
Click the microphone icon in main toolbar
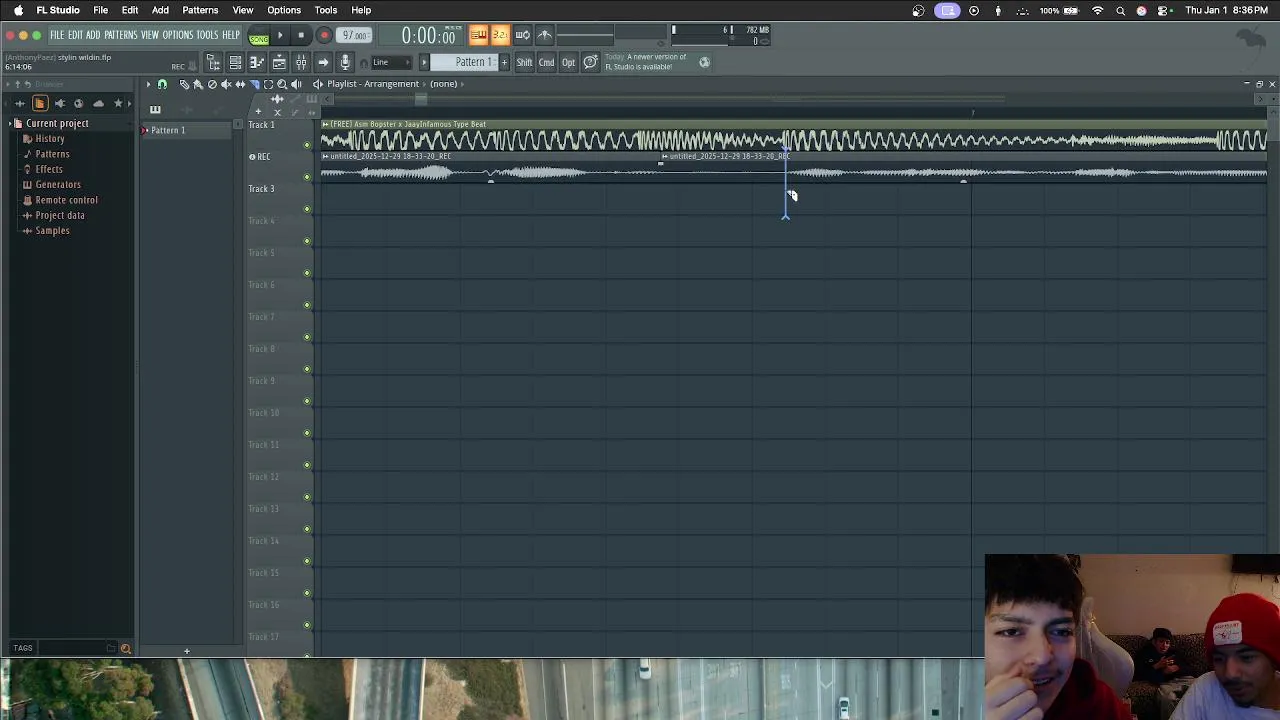click(345, 62)
